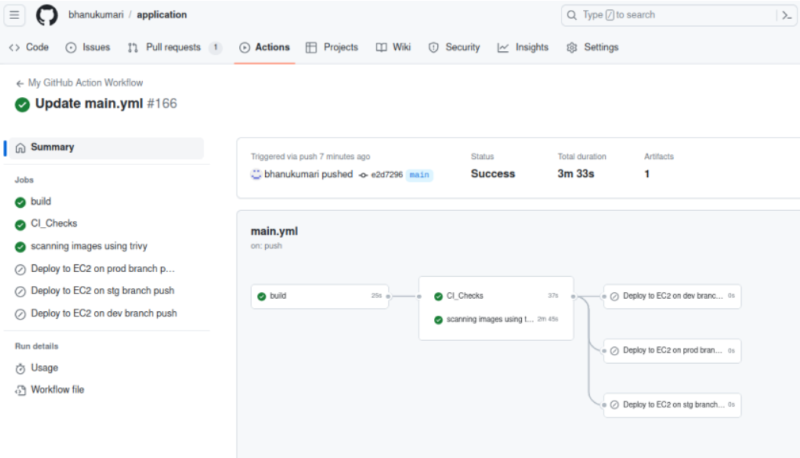This screenshot has height=458, width=800.
Task: Open Deploy to EC2 on prod job
Action: [x=103, y=269]
